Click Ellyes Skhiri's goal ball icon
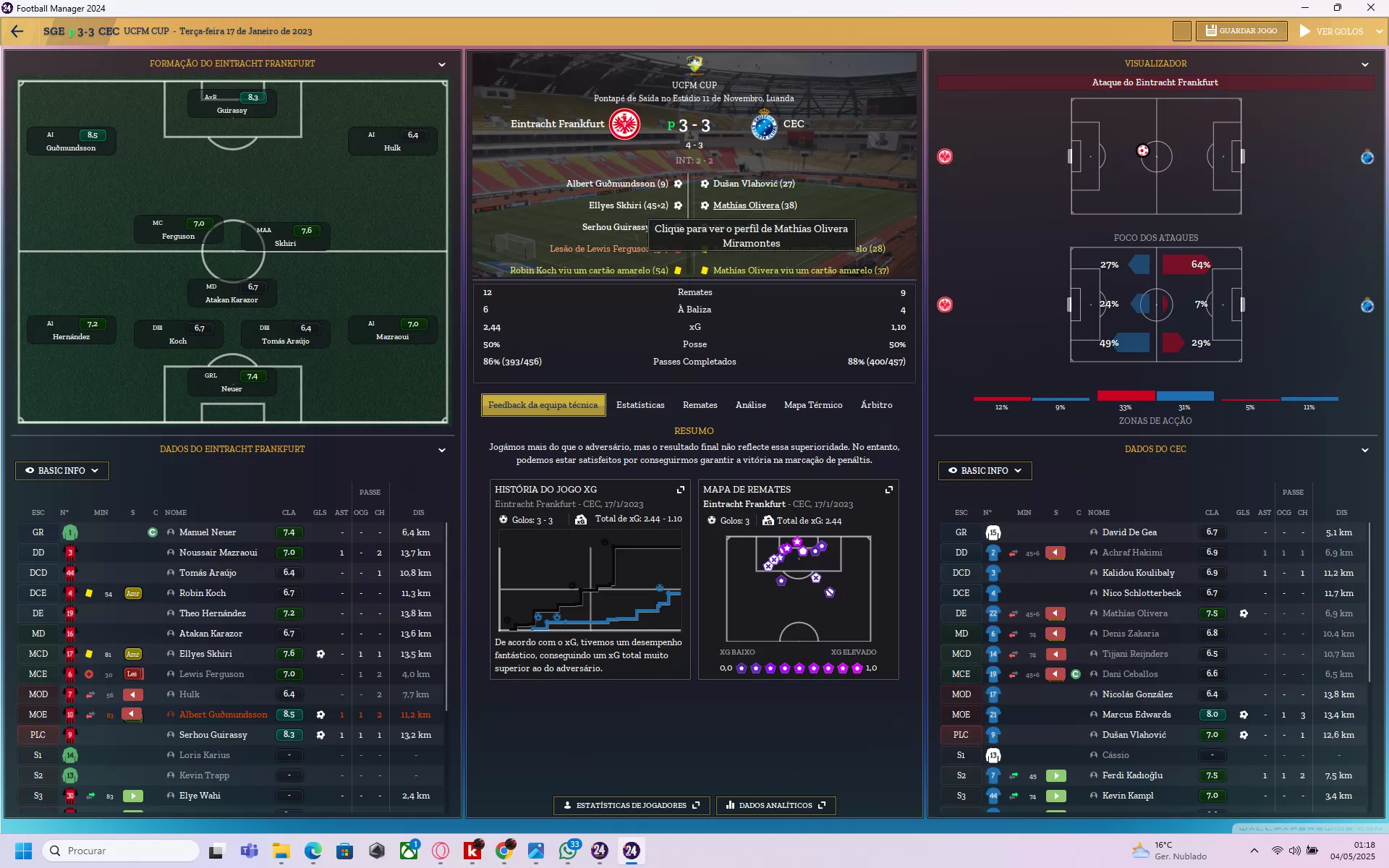 320,654
